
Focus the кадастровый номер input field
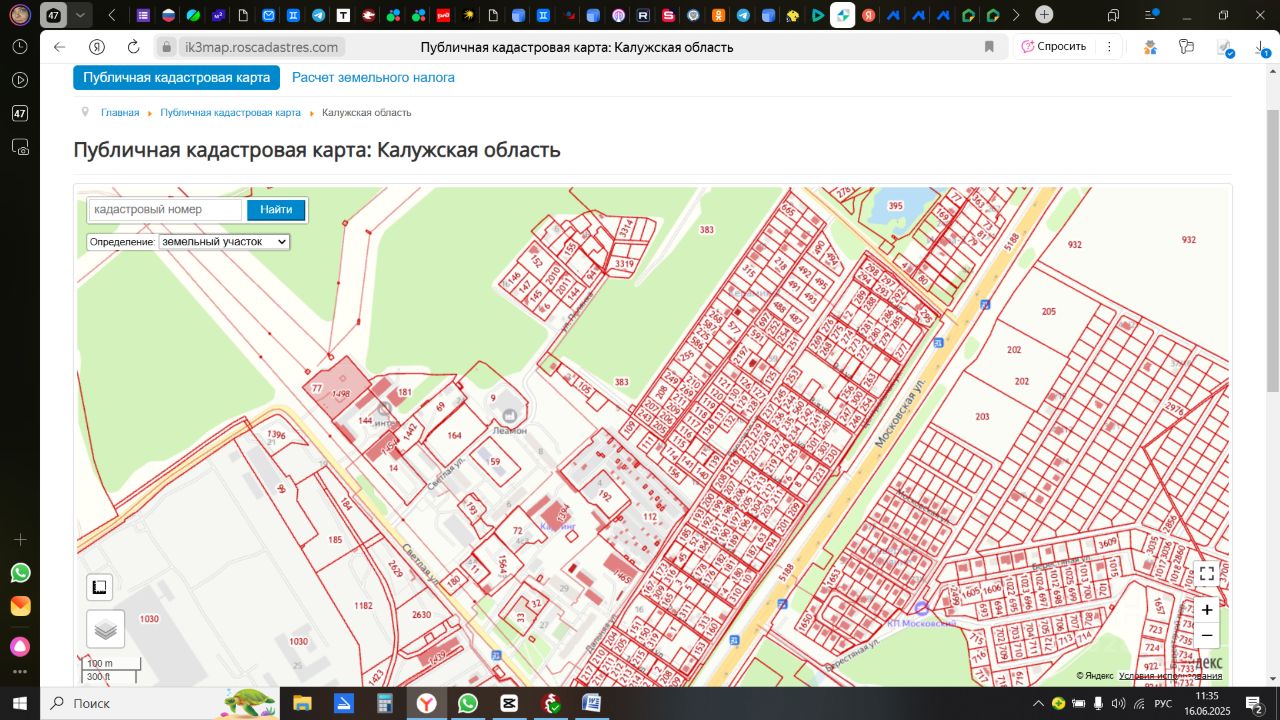165,210
